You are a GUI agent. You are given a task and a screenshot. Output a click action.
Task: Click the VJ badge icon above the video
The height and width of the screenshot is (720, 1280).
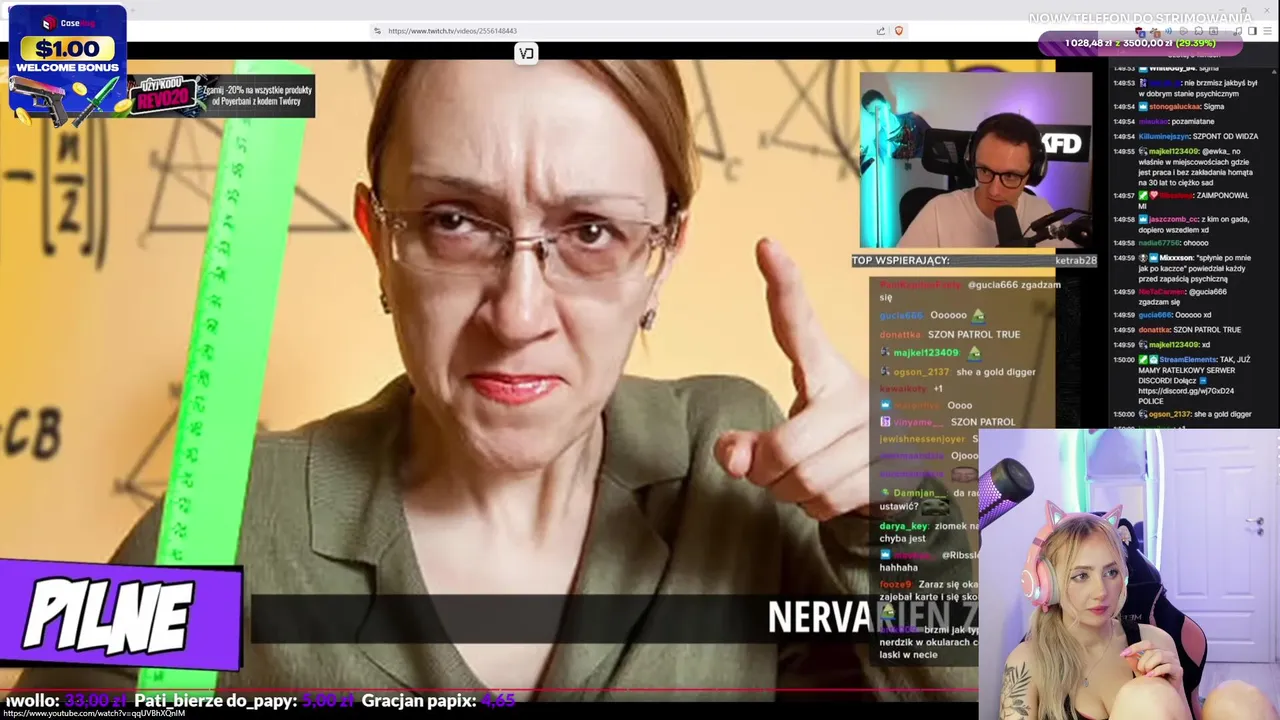526,53
